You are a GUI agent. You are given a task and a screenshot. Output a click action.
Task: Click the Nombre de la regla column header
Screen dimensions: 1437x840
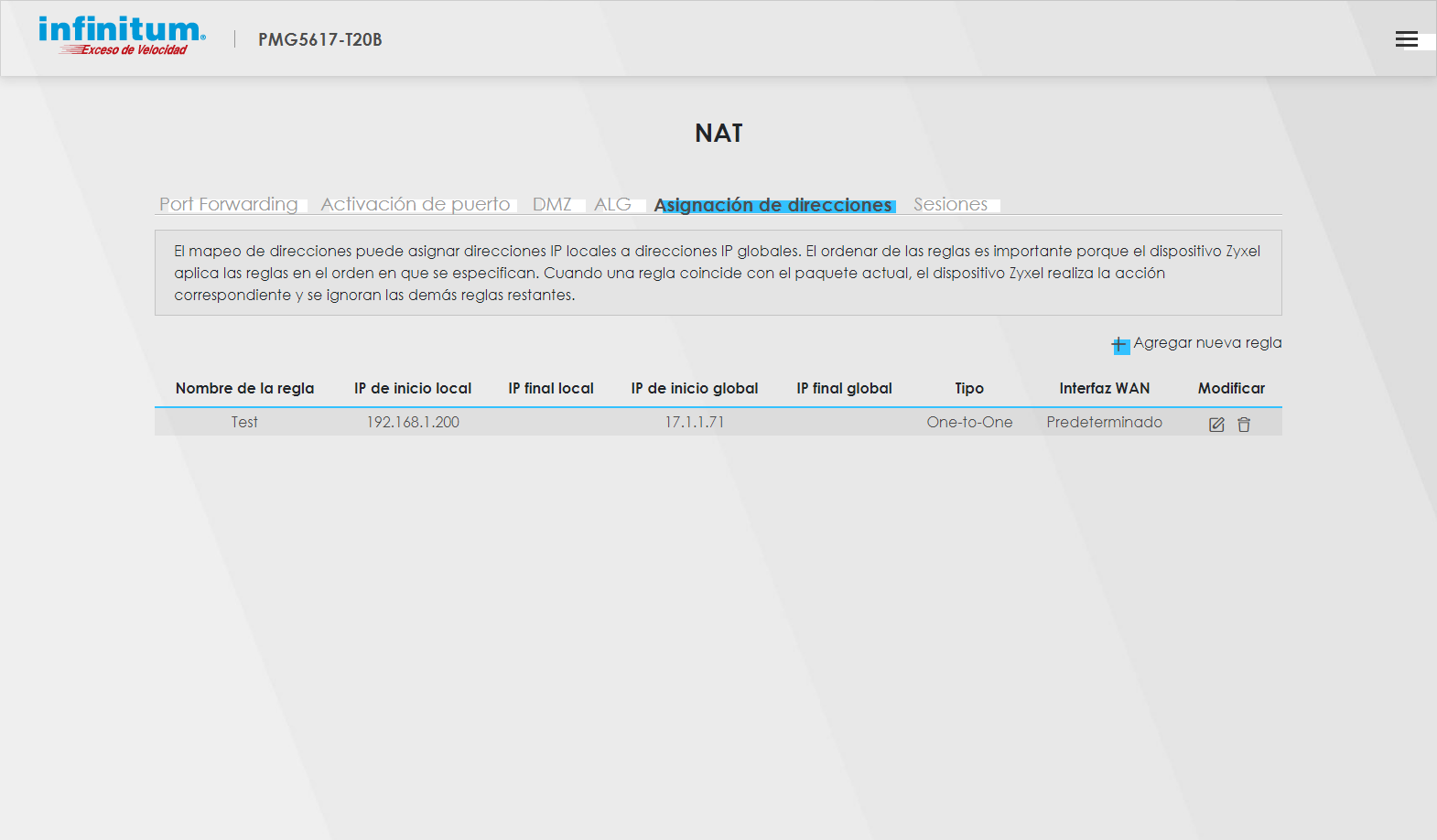point(244,388)
